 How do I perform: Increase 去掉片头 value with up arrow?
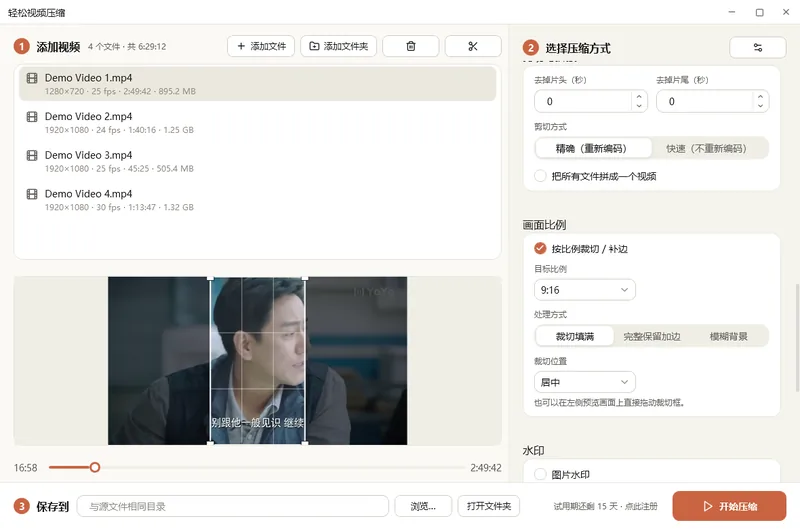pos(639,96)
